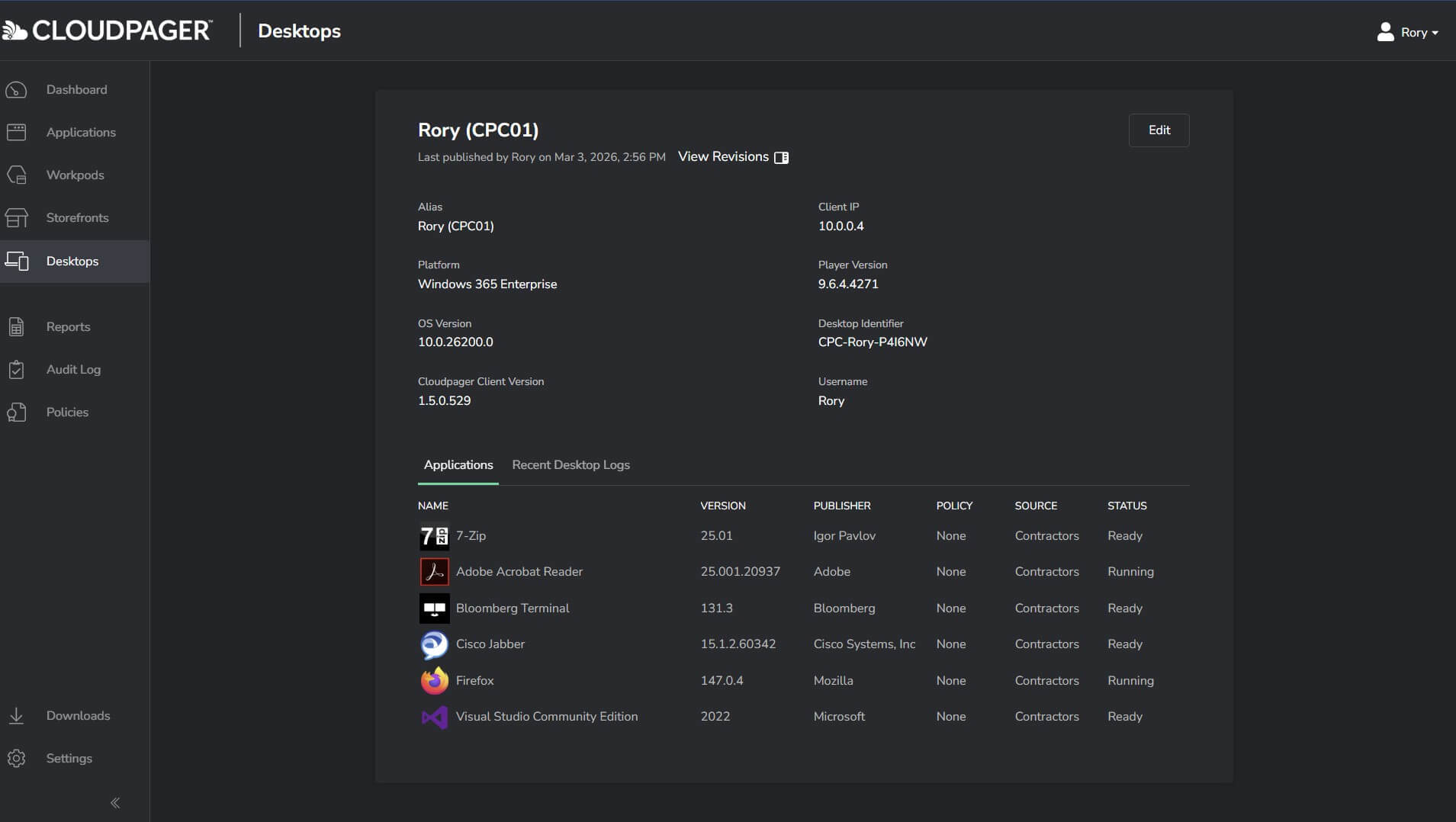1456x822 pixels.
Task: Click the VERSION column header
Action: pyautogui.click(x=722, y=506)
